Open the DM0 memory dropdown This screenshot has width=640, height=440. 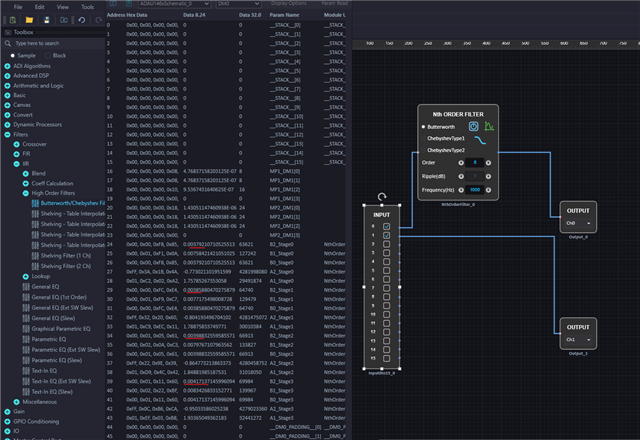click(x=238, y=4)
